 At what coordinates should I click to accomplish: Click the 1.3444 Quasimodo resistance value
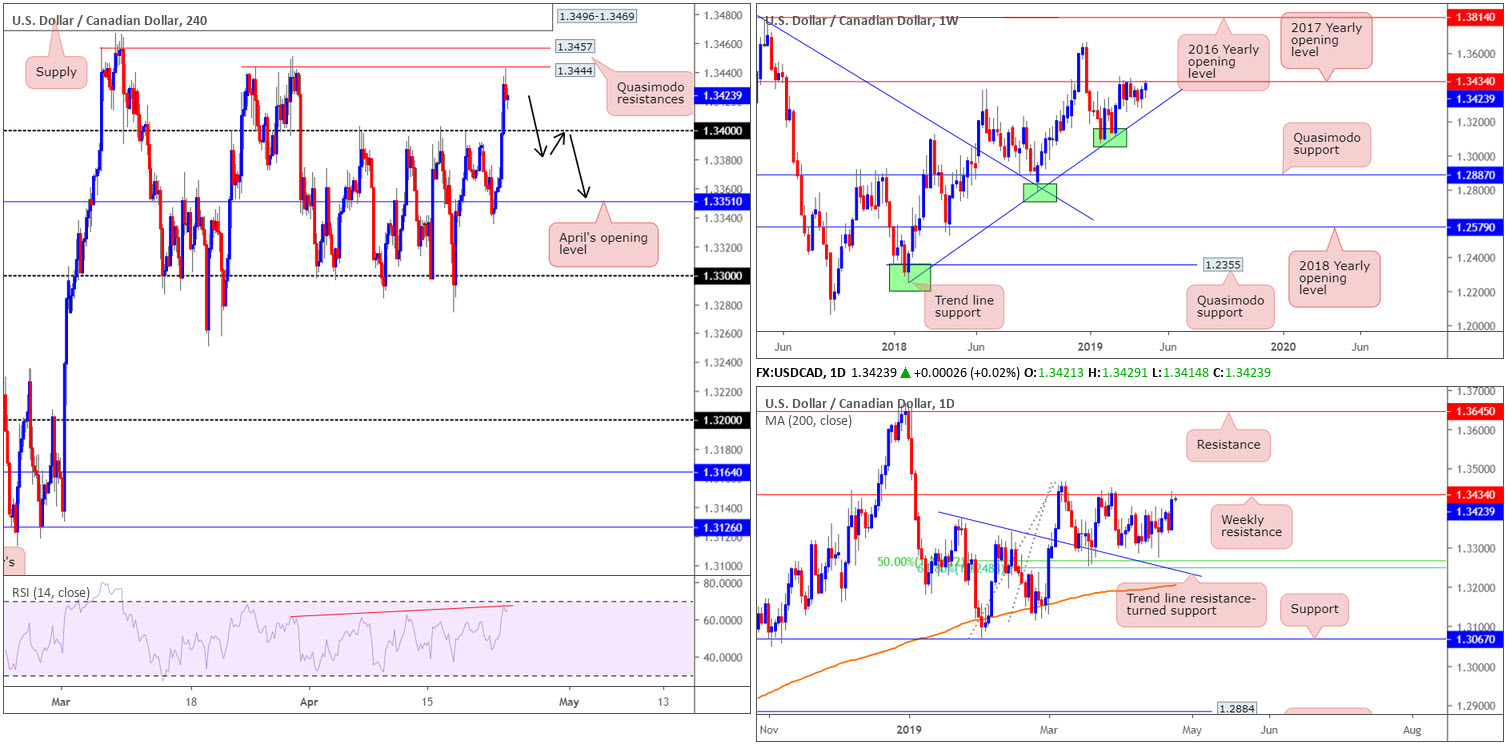576,71
